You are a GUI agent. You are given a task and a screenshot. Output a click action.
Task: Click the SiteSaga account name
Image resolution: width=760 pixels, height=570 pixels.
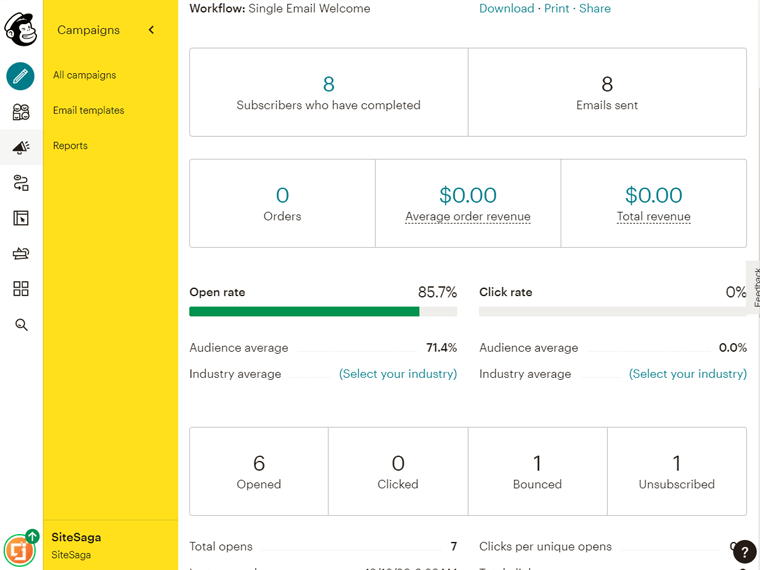[76, 537]
